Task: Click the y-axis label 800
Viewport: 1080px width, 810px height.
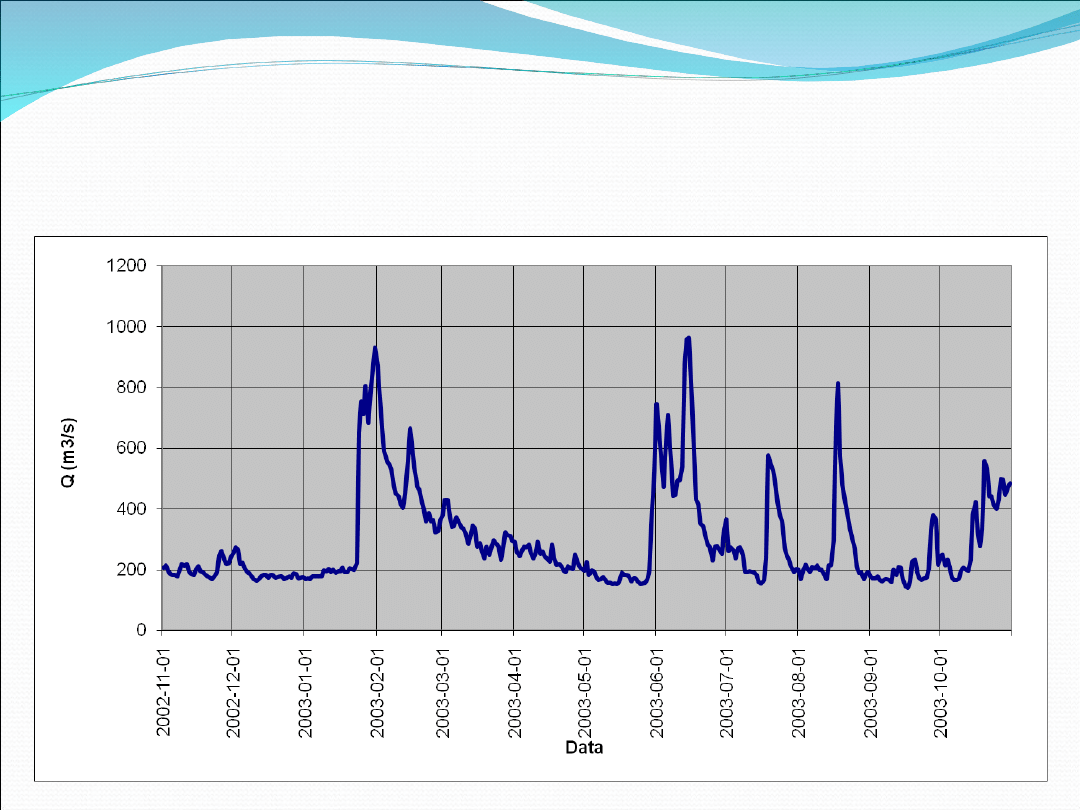Action: (x=131, y=387)
